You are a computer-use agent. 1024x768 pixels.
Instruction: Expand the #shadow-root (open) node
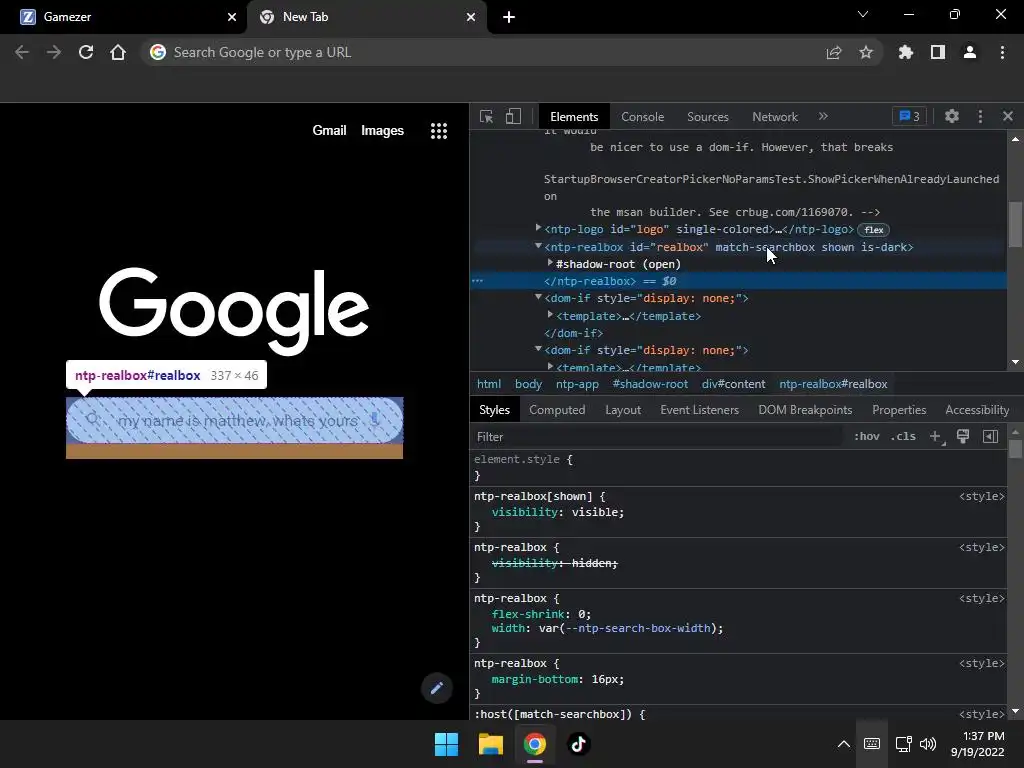point(550,263)
